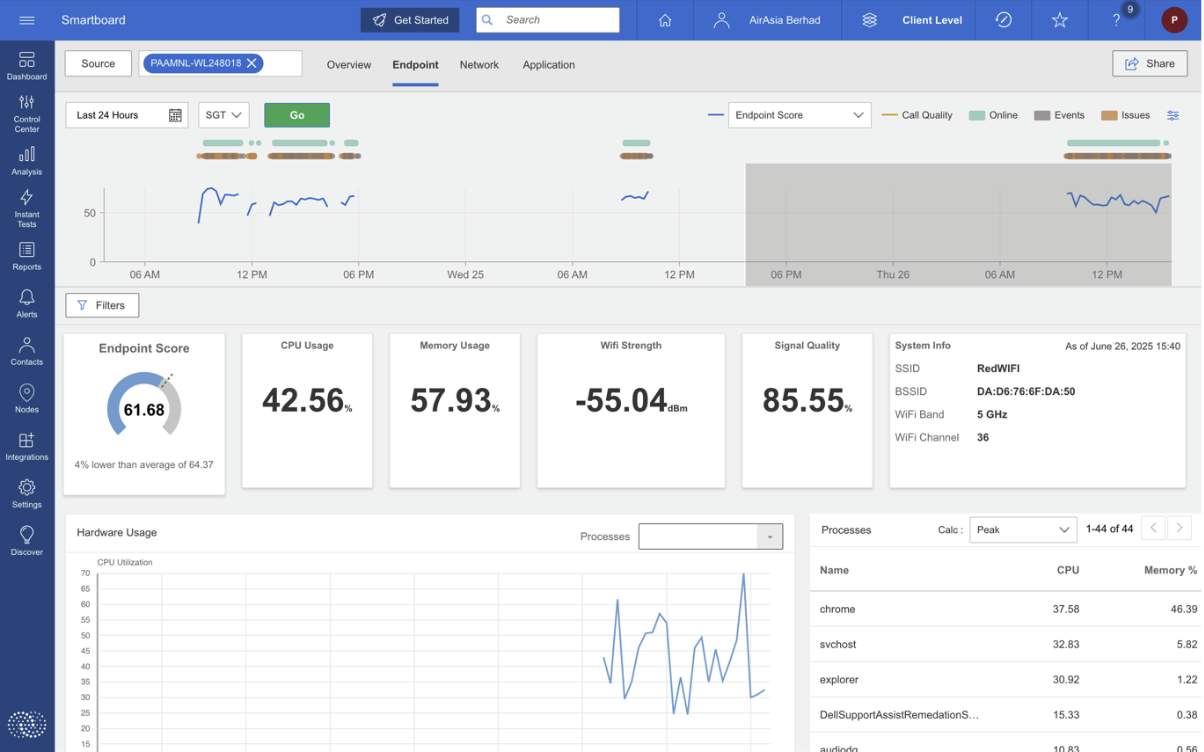Switch to the Network tab

[479, 65]
